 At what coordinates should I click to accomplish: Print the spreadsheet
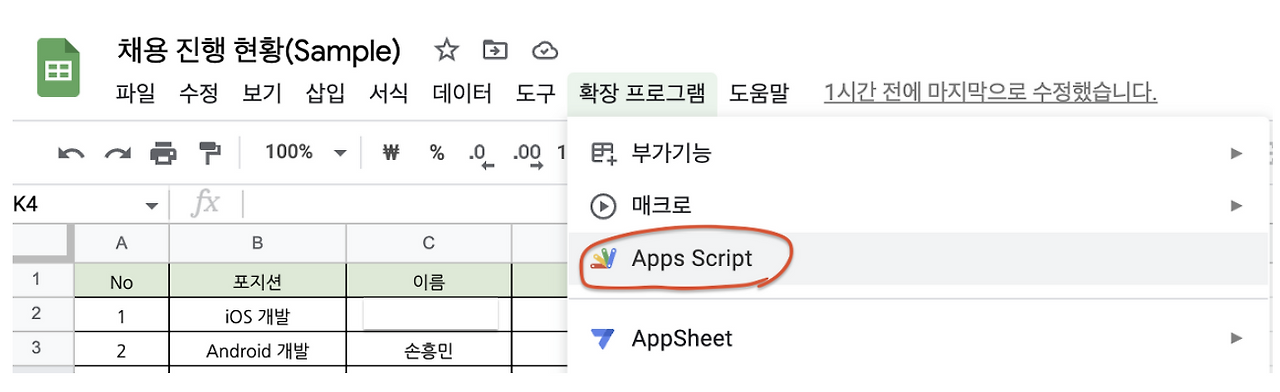(163, 153)
